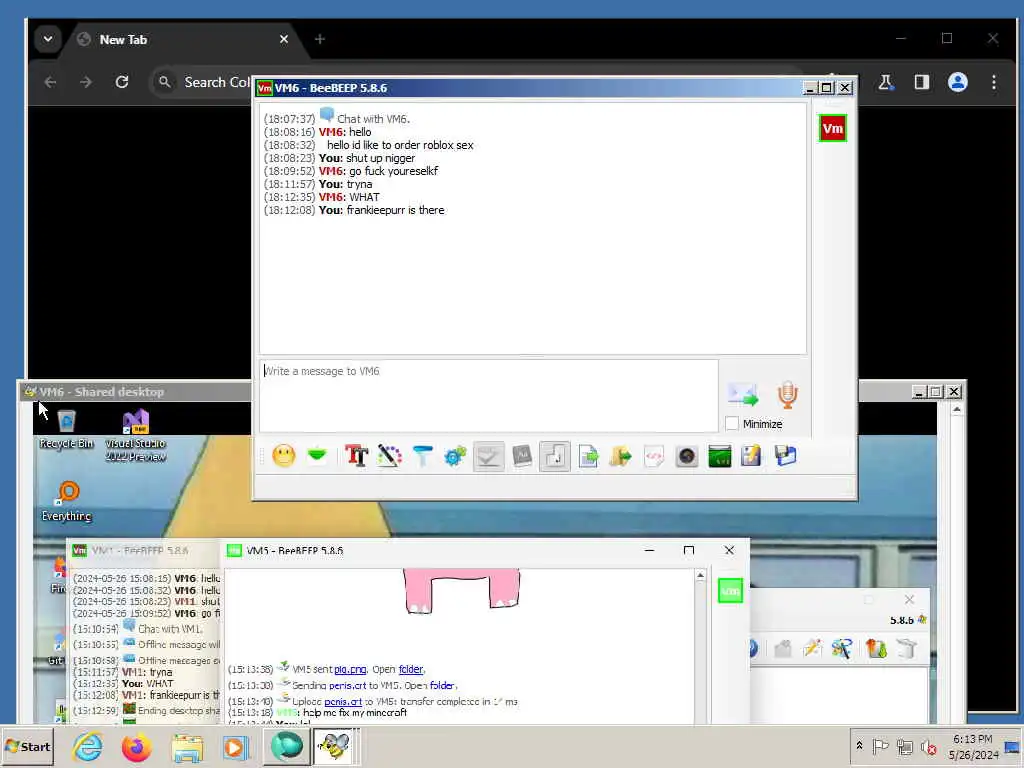The image size is (1024, 768).
Task: Click the red VM avatar in VM6 chat
Action: click(833, 128)
